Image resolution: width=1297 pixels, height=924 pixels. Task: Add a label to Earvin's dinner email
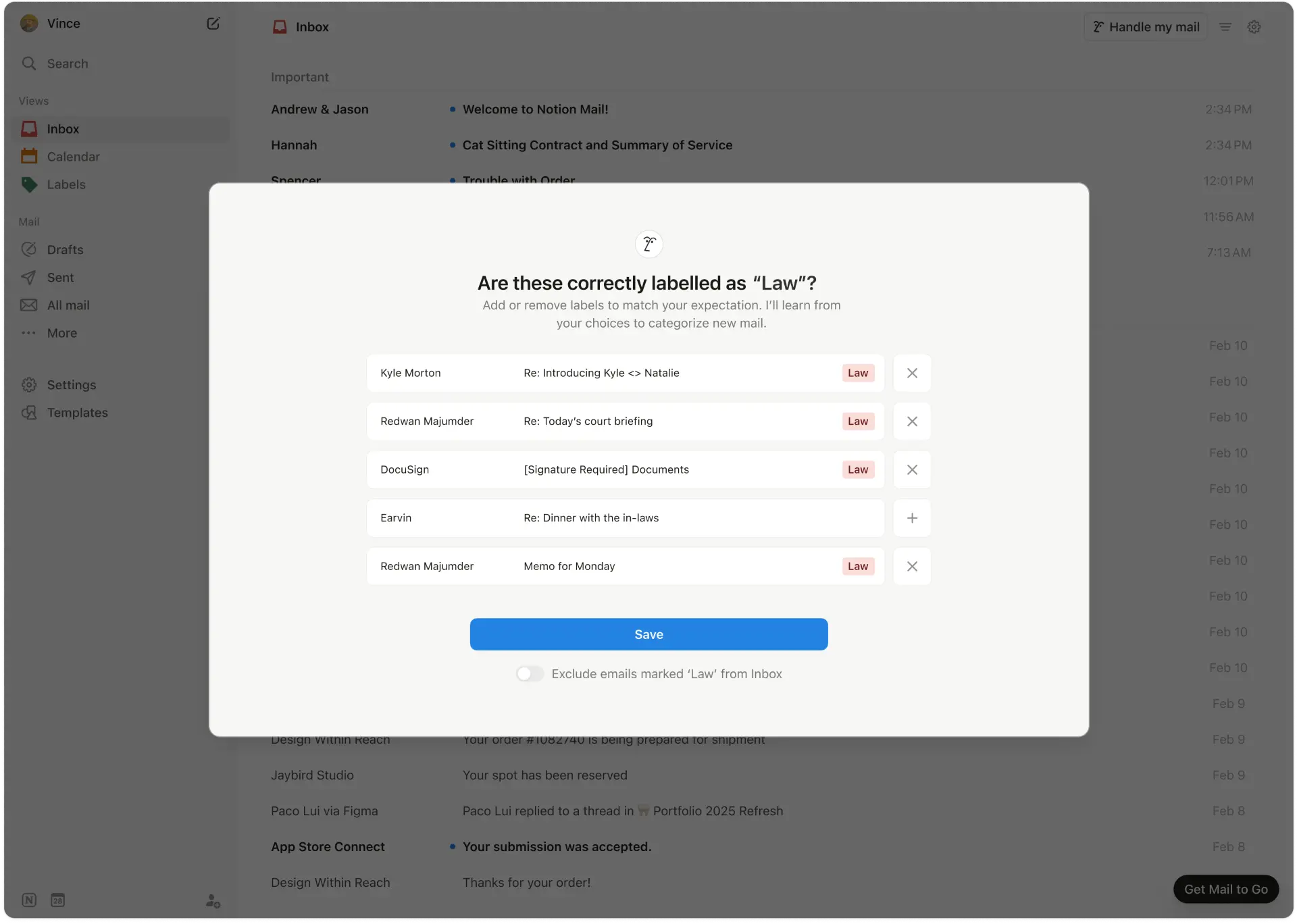point(912,517)
